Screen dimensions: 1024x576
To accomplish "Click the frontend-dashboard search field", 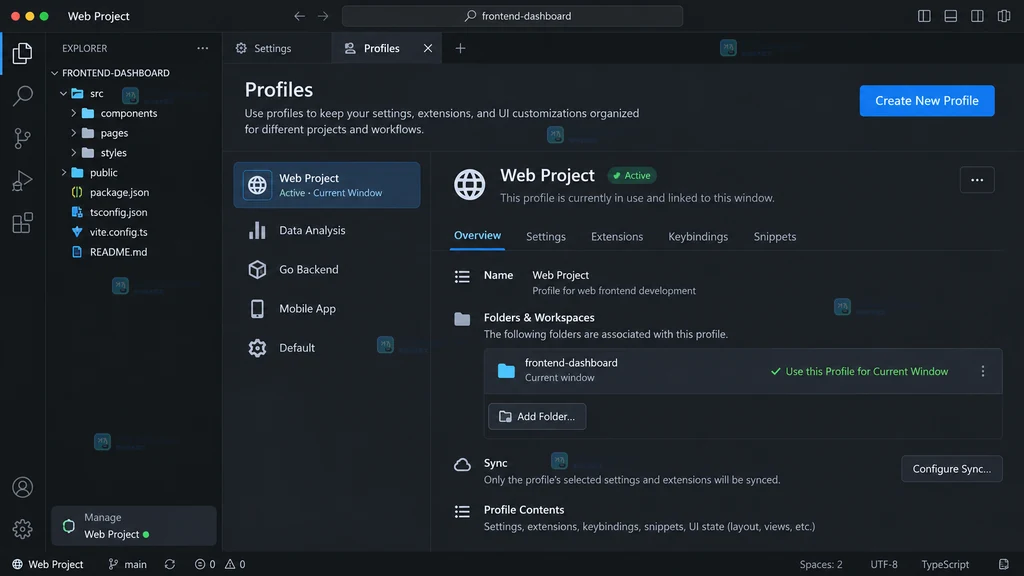I will click(x=513, y=16).
